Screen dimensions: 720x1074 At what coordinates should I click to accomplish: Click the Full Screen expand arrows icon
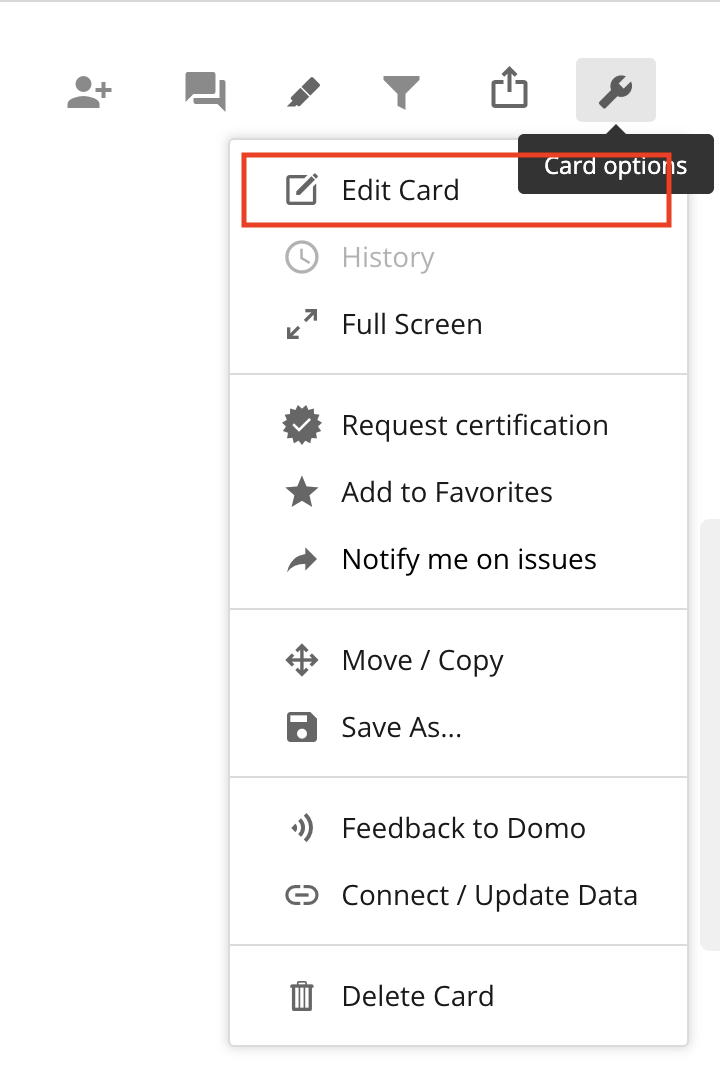(301, 323)
